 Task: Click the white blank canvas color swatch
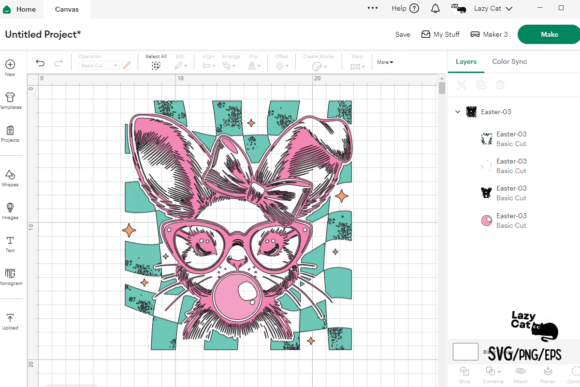tap(465, 351)
